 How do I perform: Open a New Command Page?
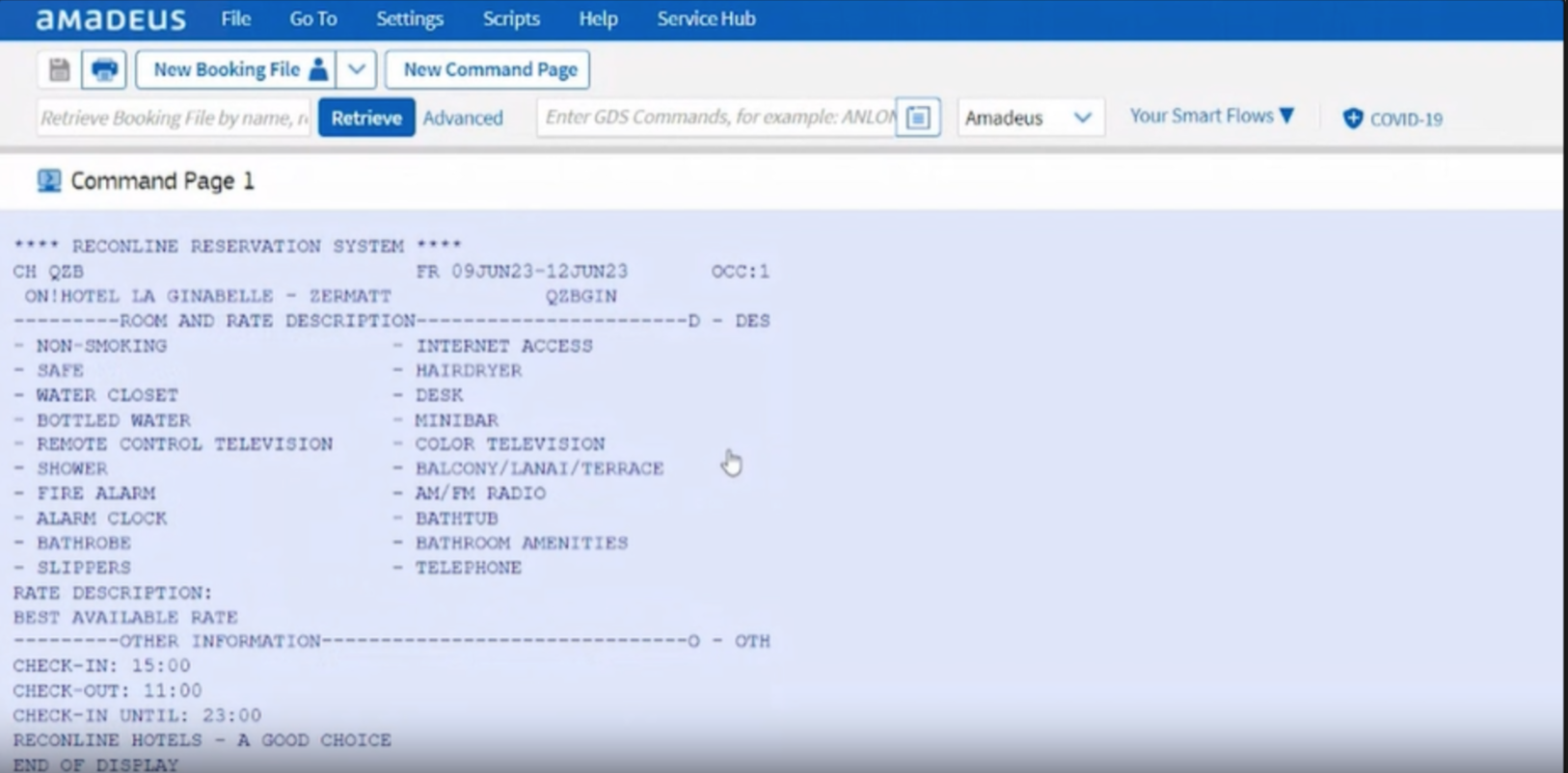488,69
